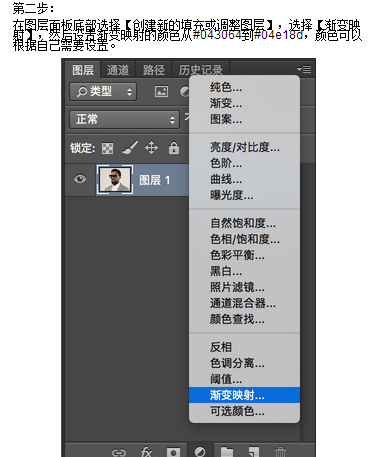Open the layers panel flyout menu
Image resolution: width=374 pixels, height=457 pixels.
click(304, 69)
